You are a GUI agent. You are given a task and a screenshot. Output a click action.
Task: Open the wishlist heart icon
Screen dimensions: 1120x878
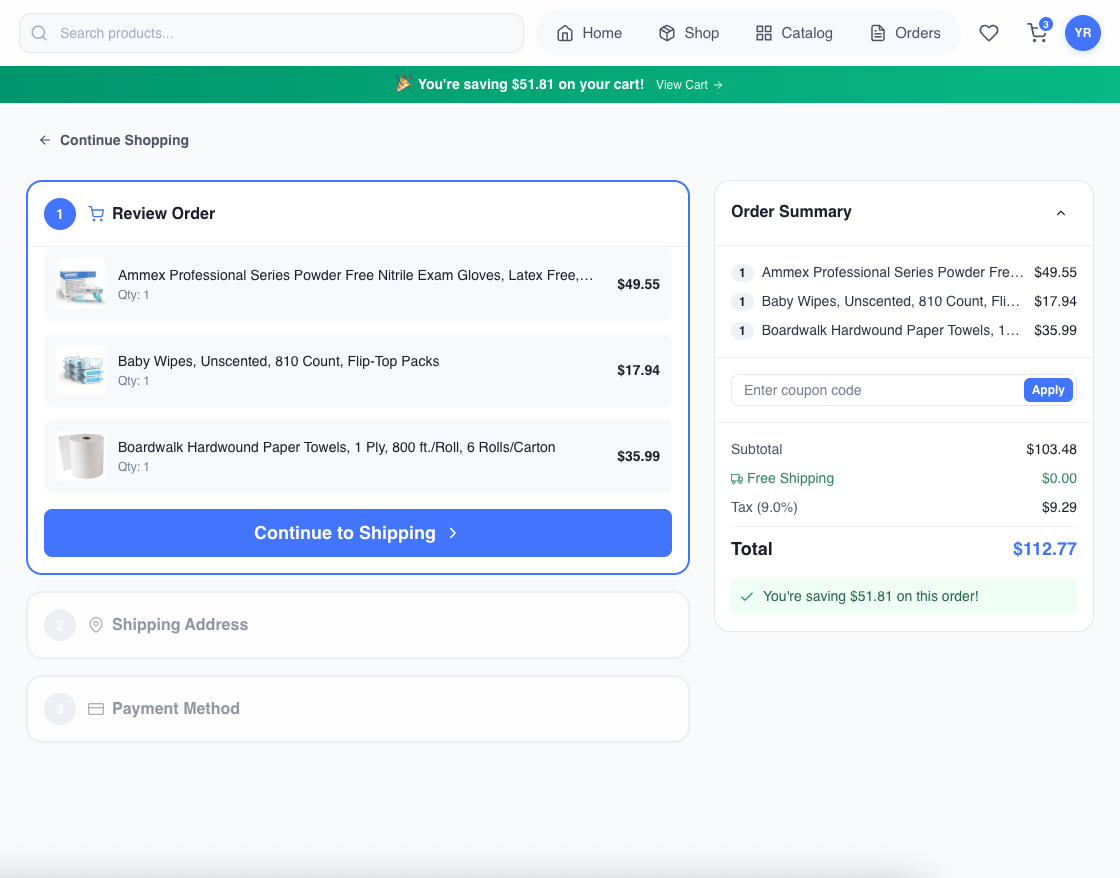(x=989, y=32)
